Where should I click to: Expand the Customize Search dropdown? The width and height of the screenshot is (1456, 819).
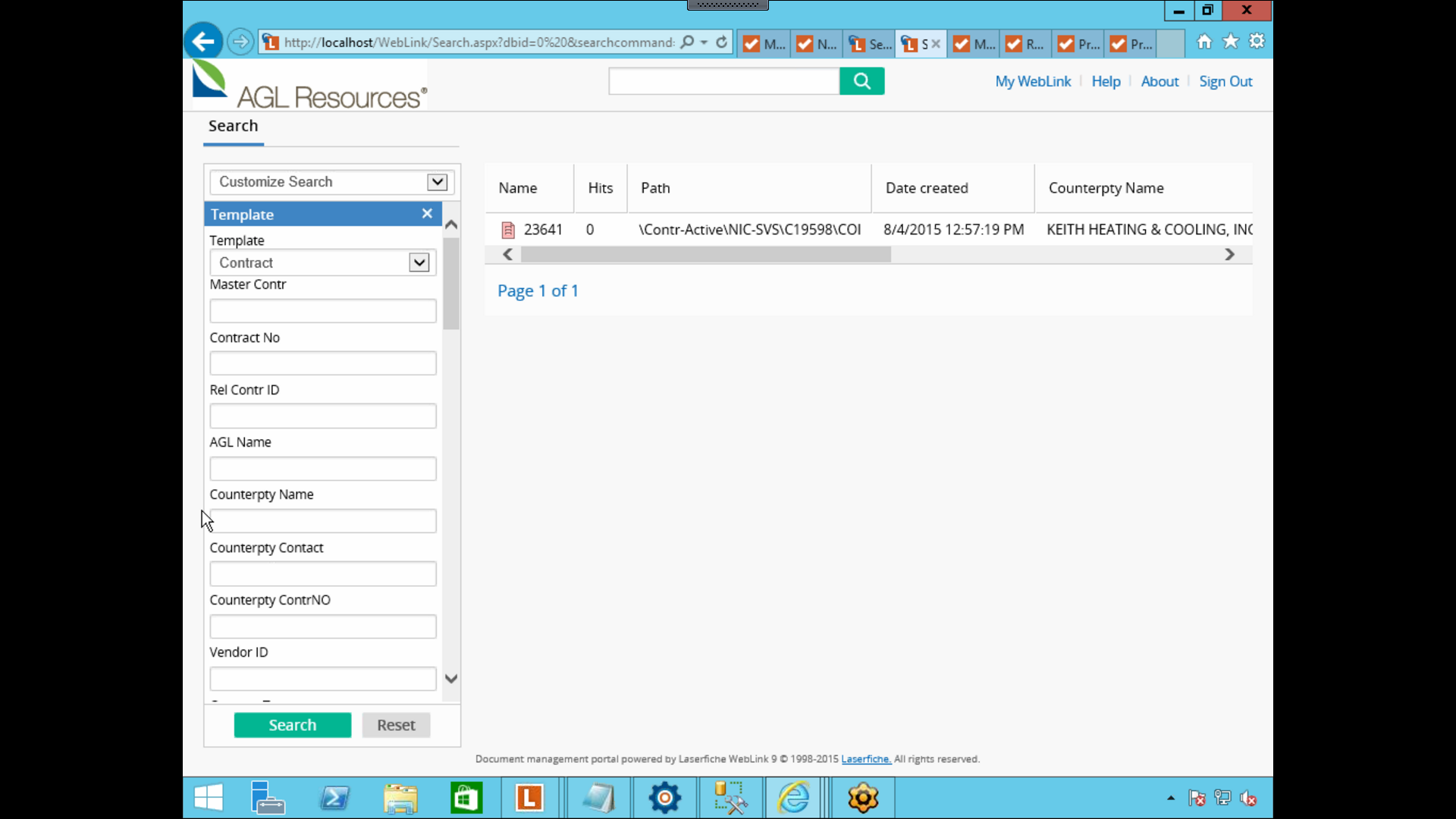pyautogui.click(x=437, y=182)
